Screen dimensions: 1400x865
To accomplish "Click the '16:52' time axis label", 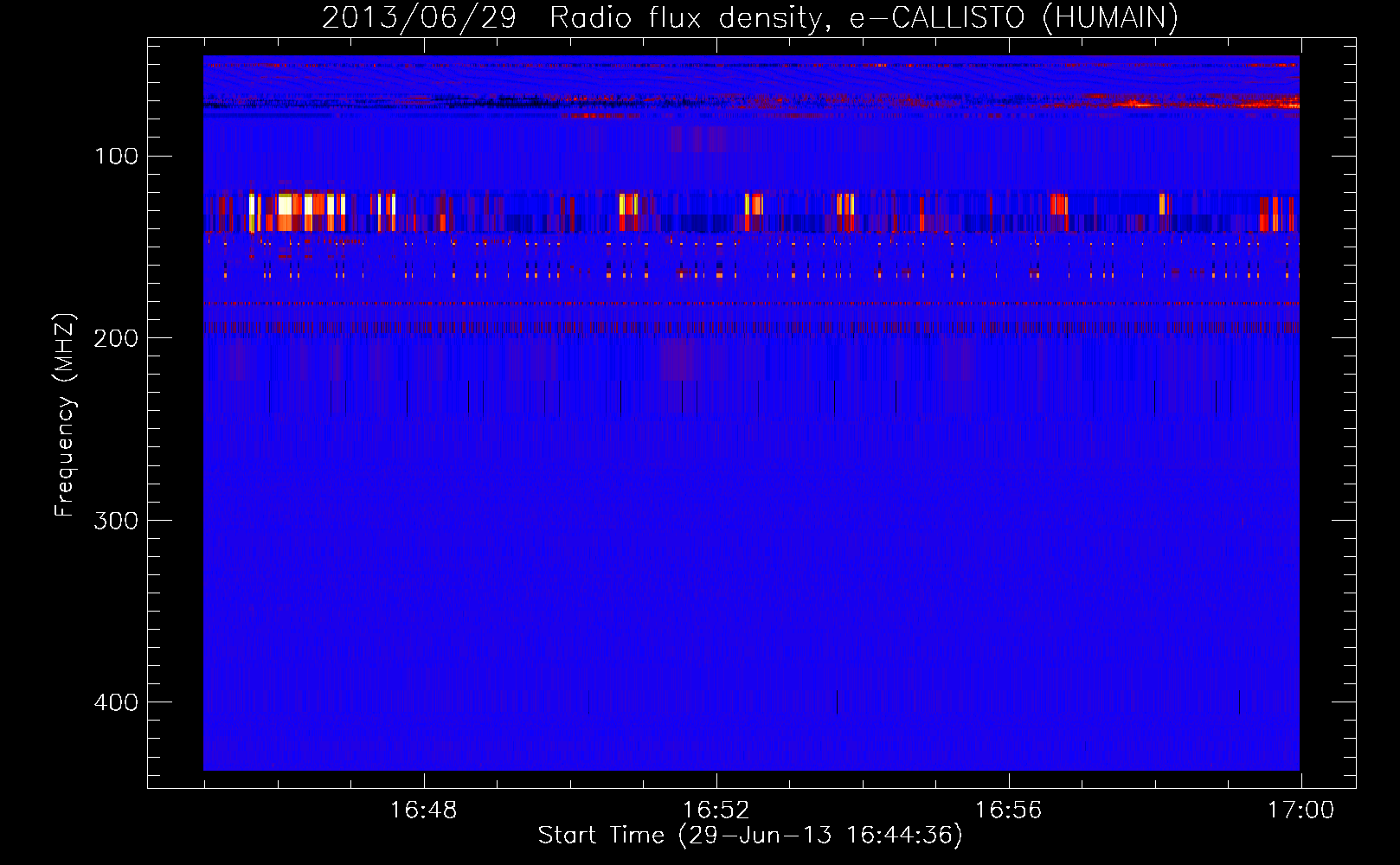I will 716,811.
